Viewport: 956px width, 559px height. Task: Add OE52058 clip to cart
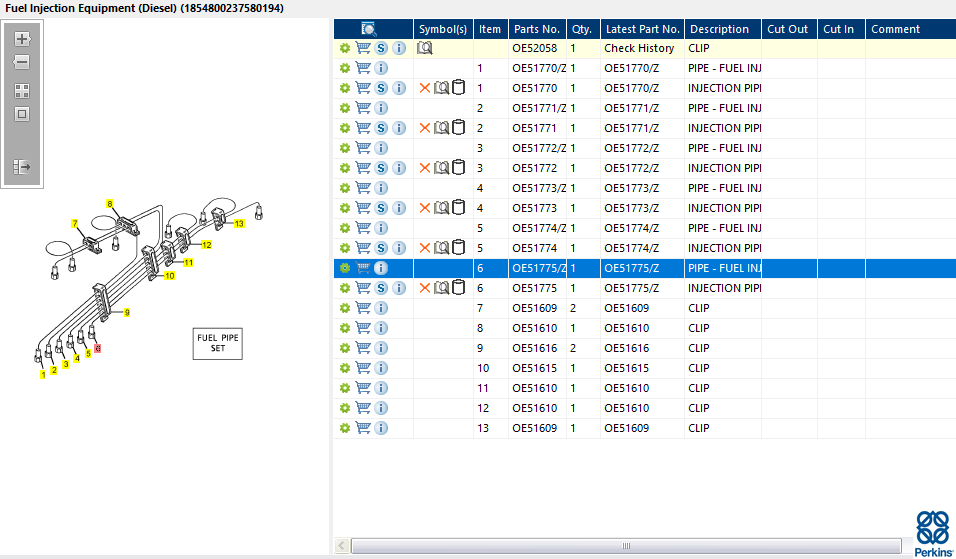[x=363, y=48]
